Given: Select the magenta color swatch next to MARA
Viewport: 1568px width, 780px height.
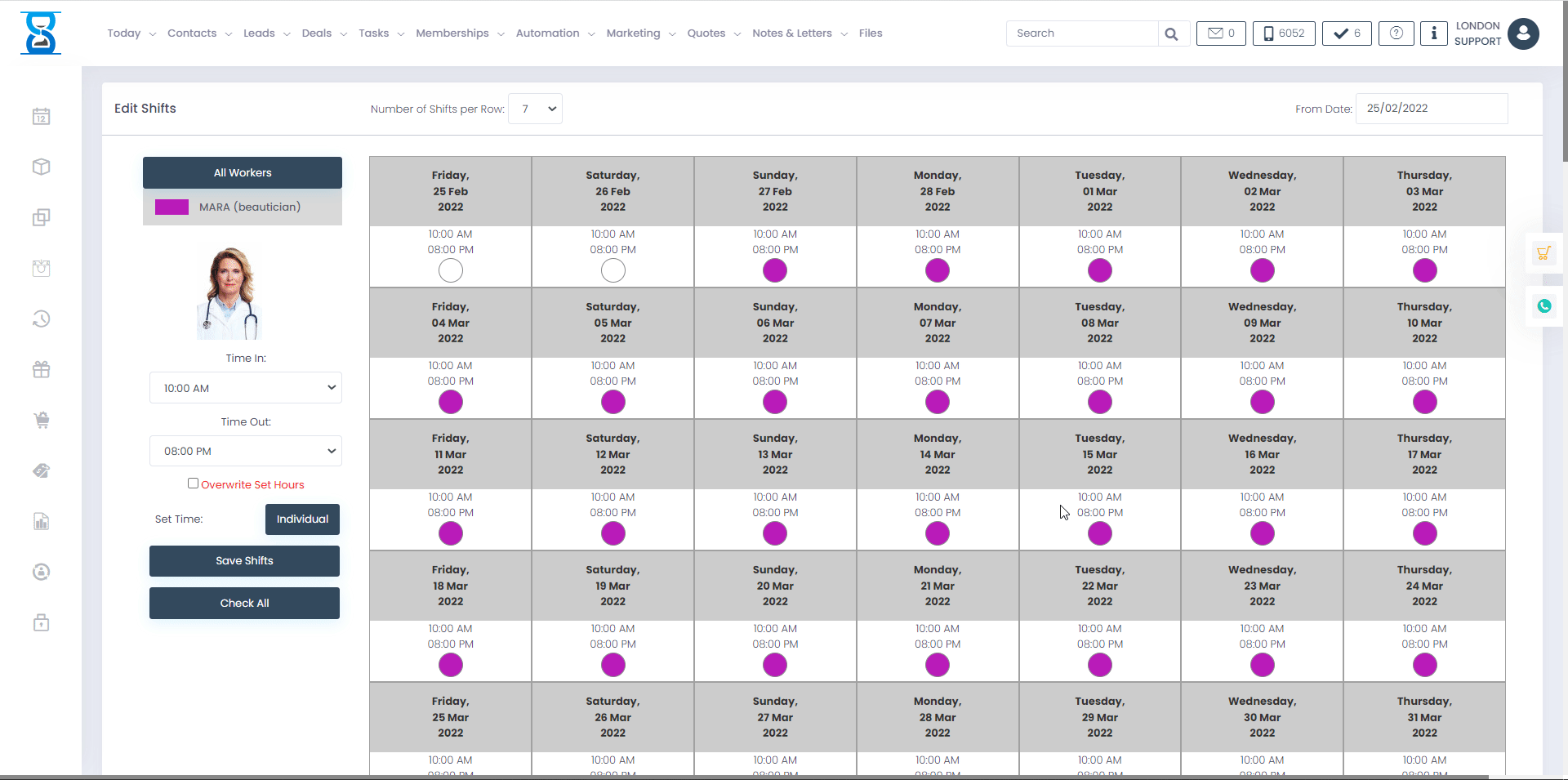Looking at the screenshot, I should pyautogui.click(x=171, y=207).
